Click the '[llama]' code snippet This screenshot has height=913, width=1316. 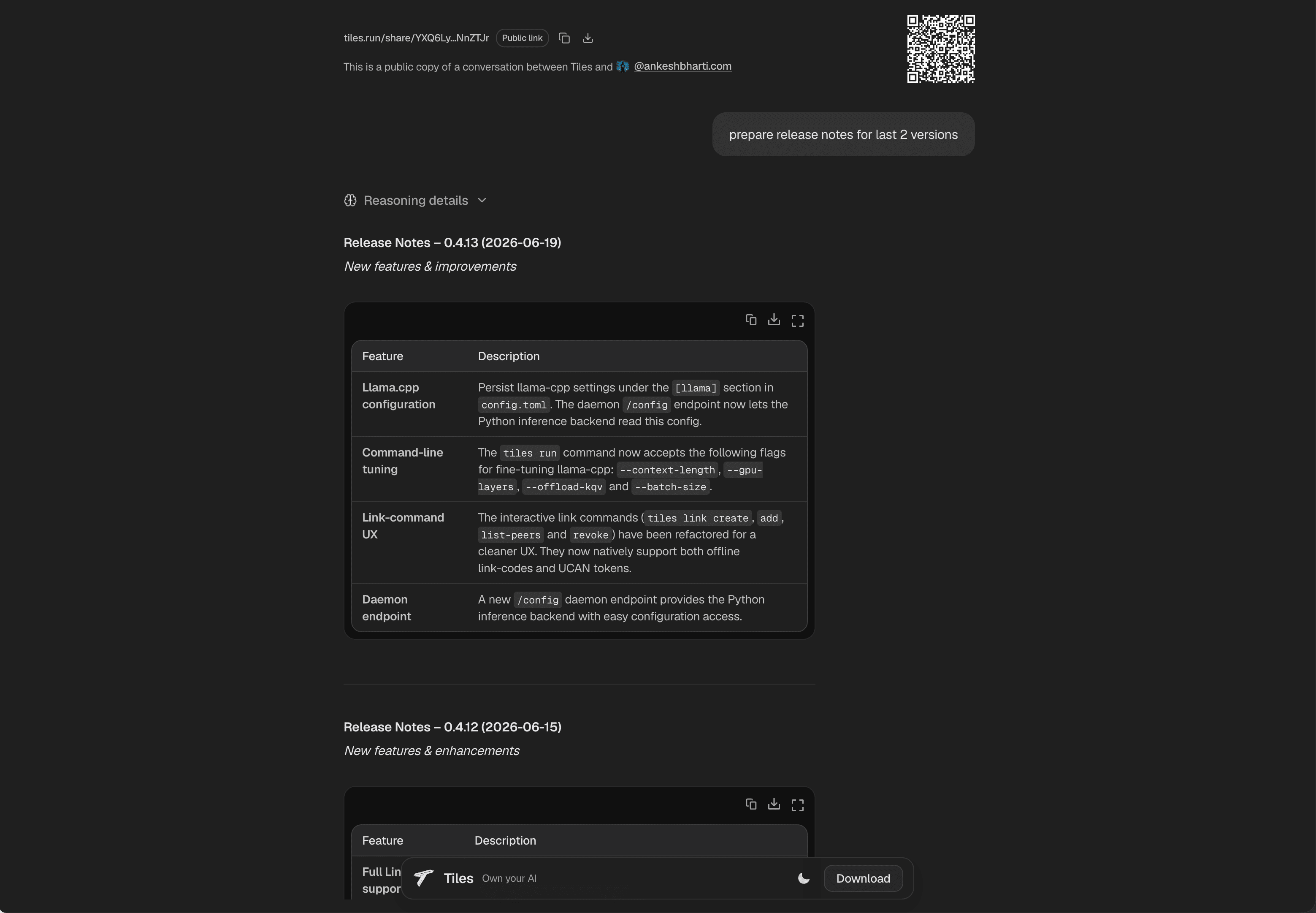tap(696, 388)
